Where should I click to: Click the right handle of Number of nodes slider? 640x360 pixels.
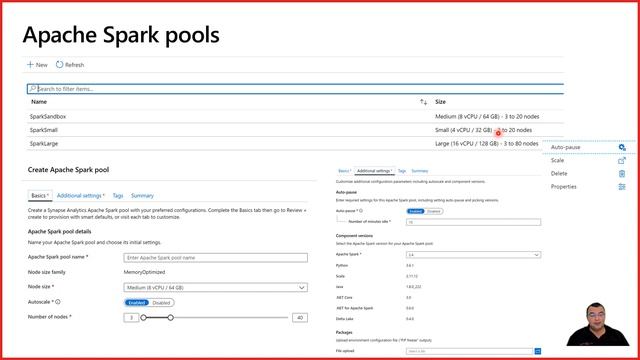pyautogui.click(x=171, y=318)
